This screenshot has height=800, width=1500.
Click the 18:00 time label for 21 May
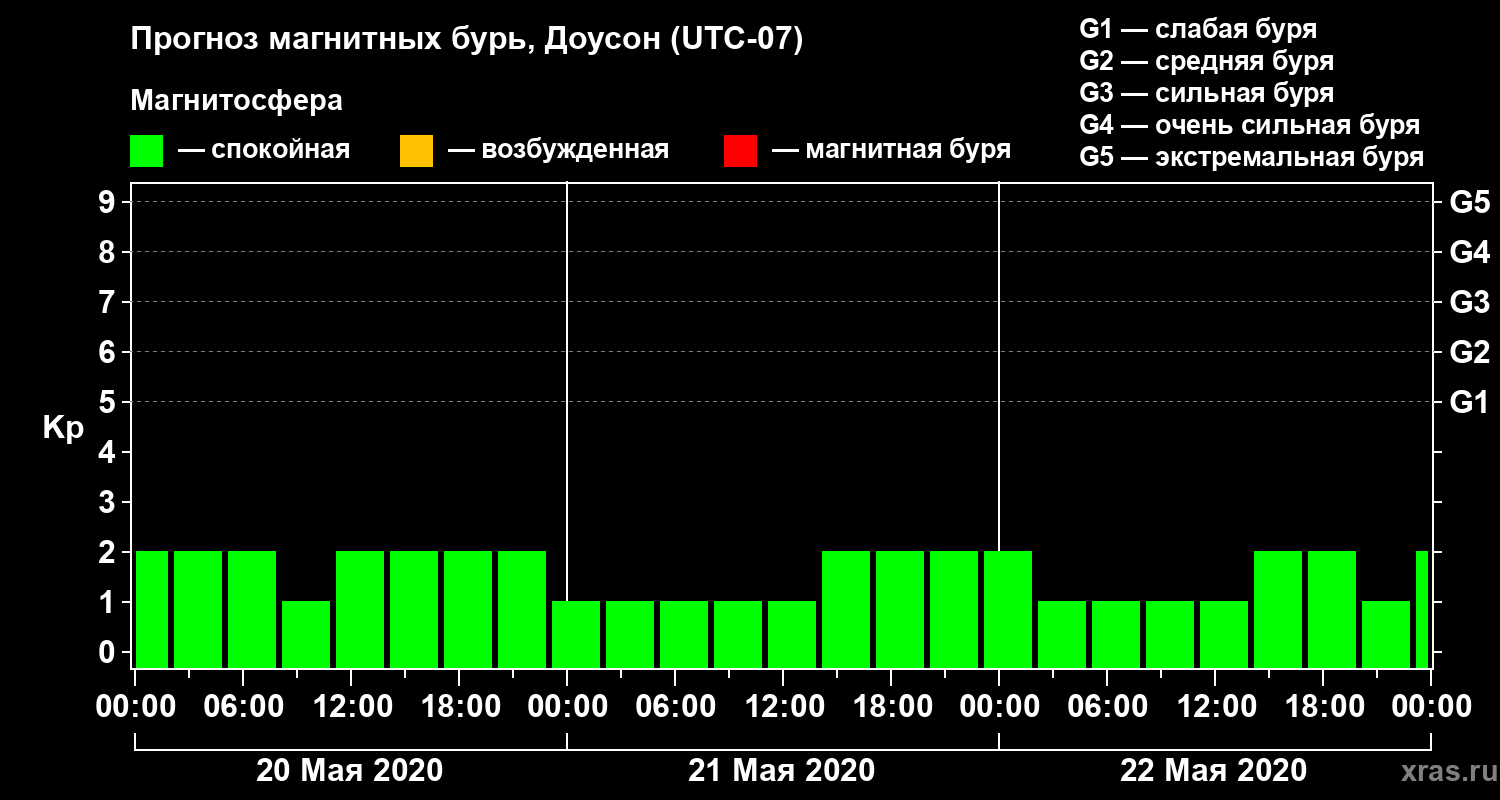point(891,707)
